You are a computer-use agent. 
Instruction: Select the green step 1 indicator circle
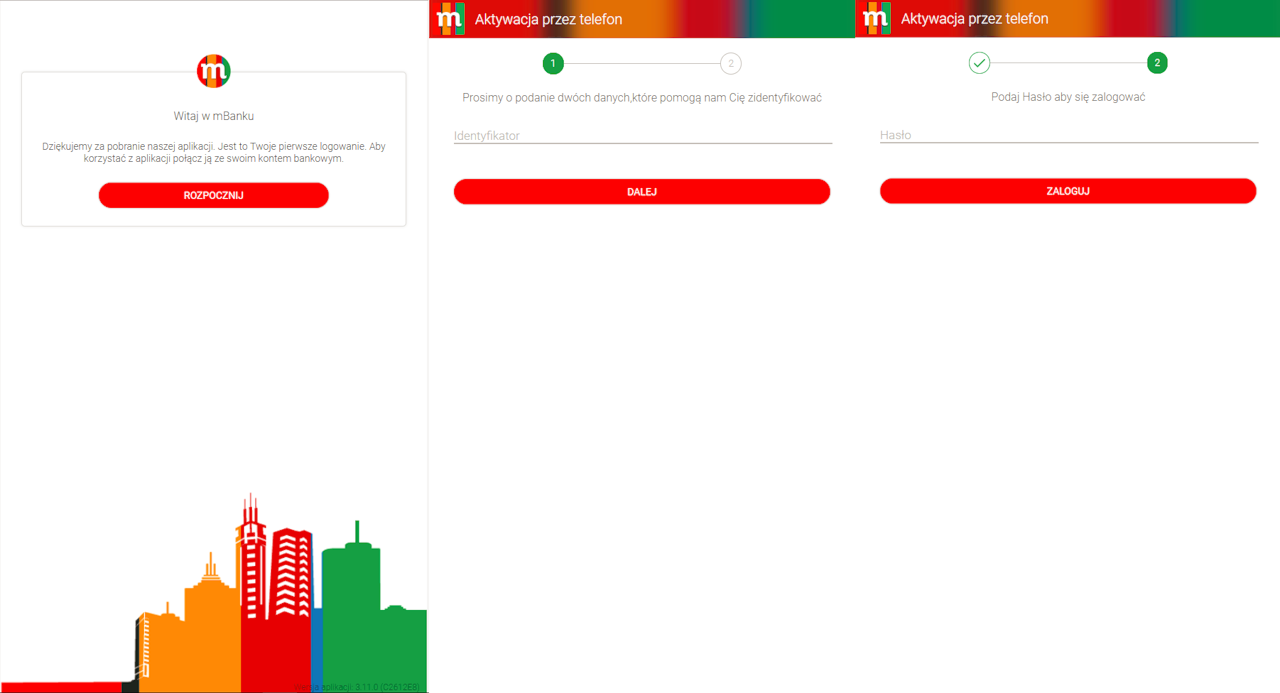tap(553, 62)
